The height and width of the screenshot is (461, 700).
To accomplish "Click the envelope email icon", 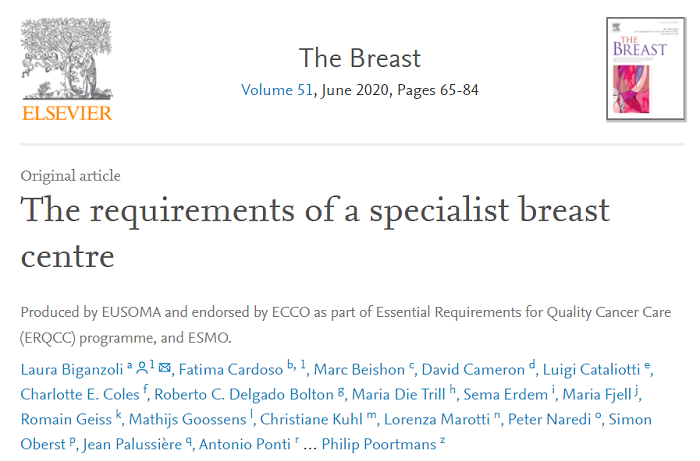I will pyautogui.click(x=165, y=369).
